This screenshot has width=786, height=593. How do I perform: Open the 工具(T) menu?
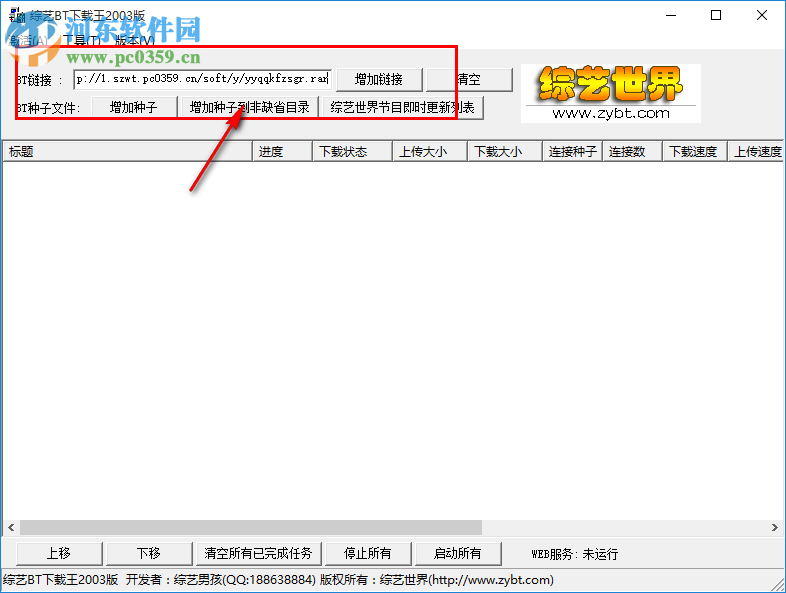[x=82, y=41]
